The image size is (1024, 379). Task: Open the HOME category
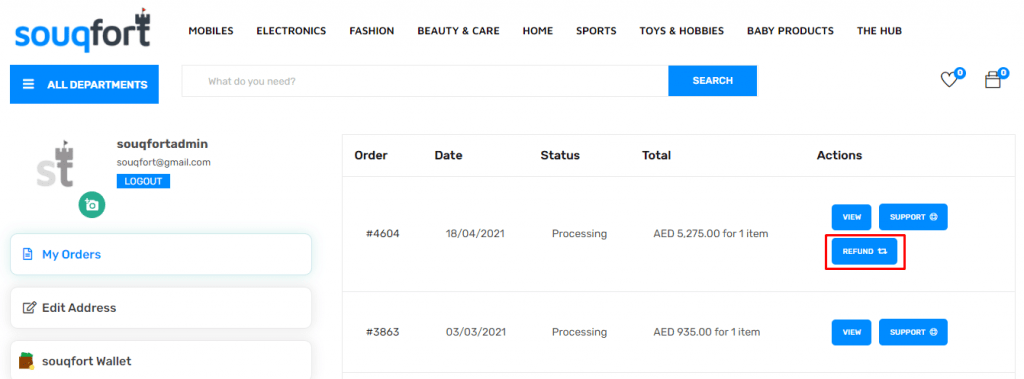click(537, 31)
